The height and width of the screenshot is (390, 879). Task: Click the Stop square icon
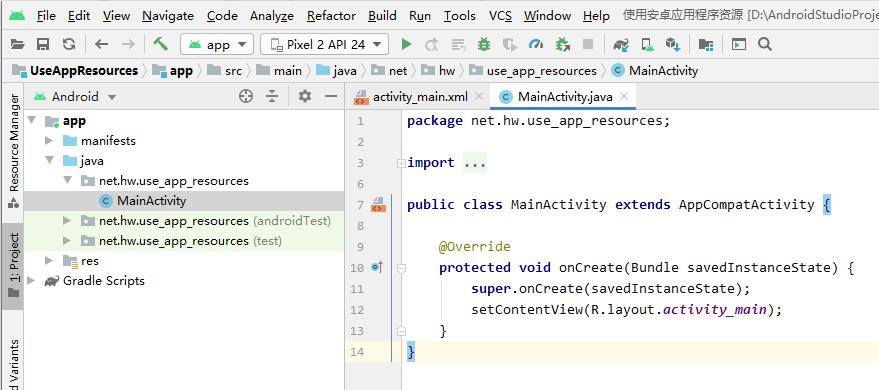click(587, 44)
